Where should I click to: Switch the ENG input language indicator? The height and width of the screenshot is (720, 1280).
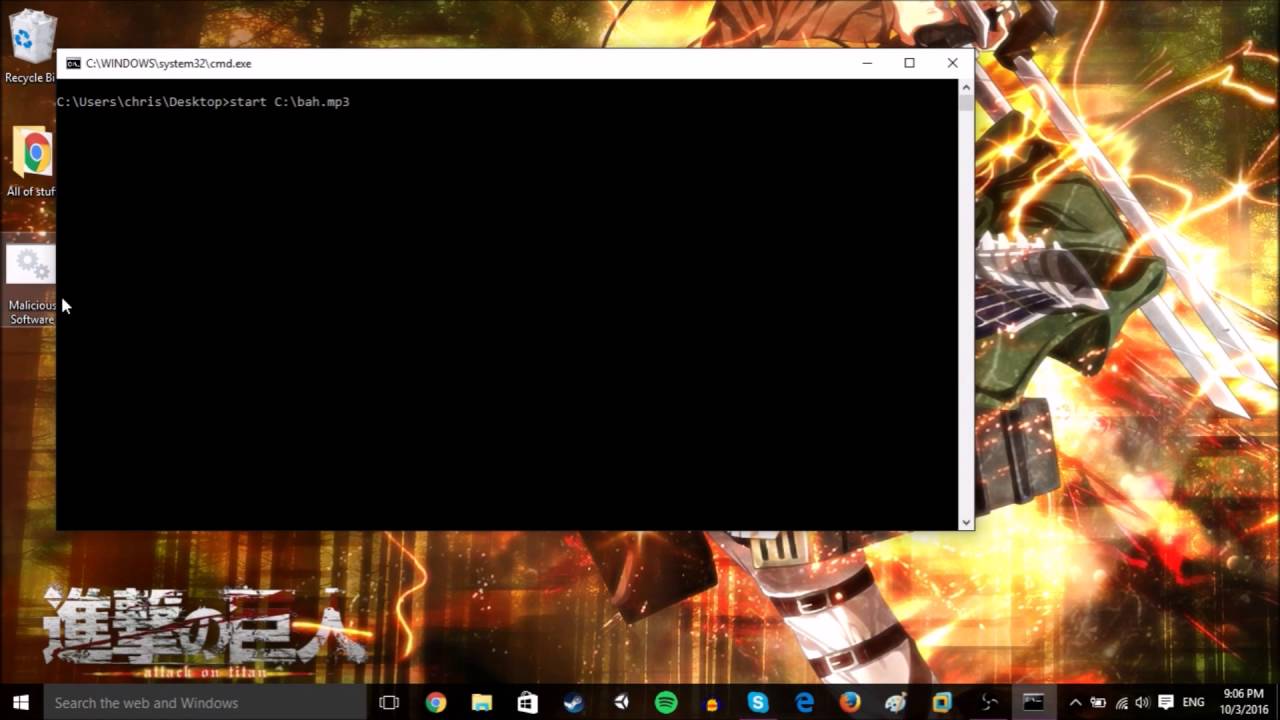click(1193, 702)
